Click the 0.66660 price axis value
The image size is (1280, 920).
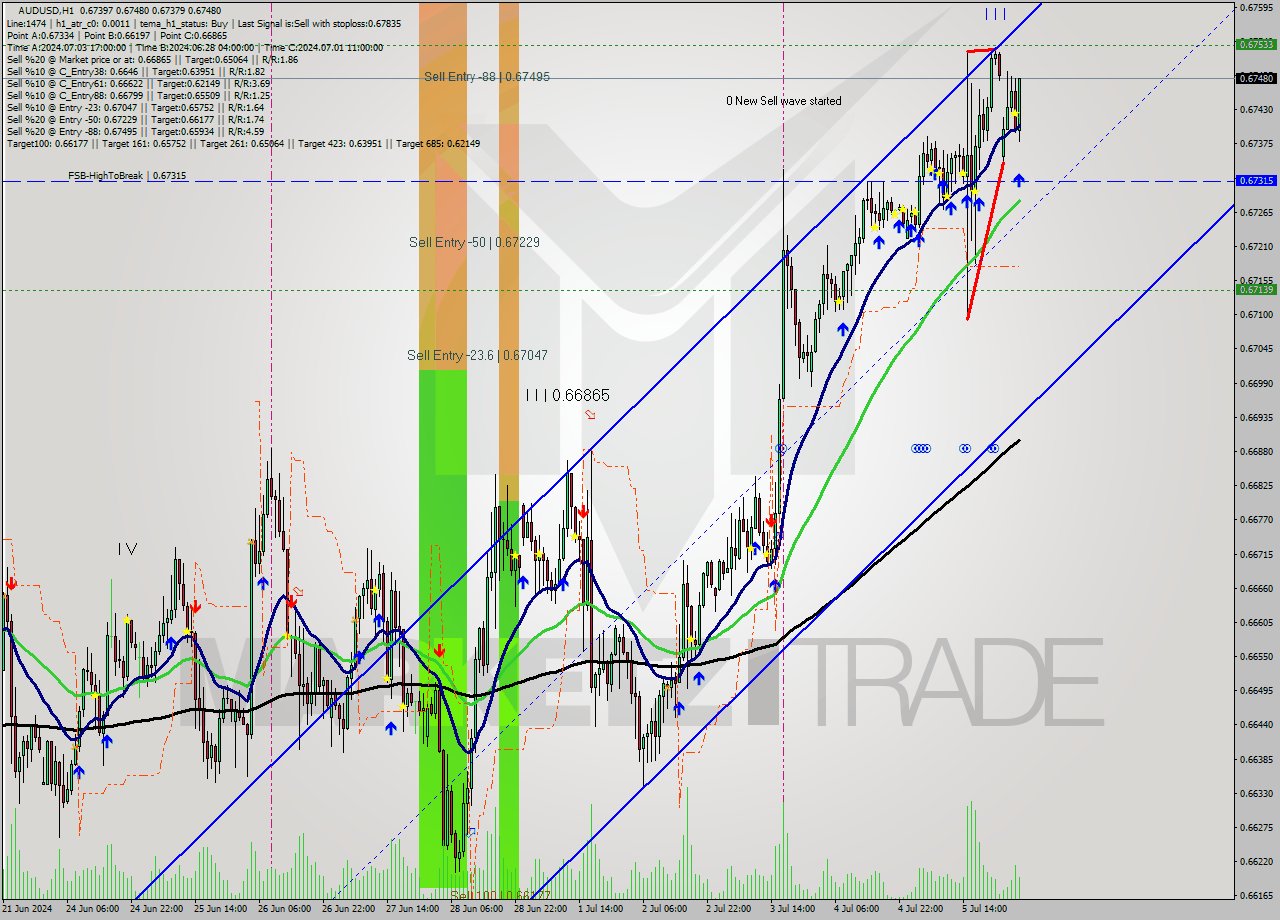tap(1256, 588)
